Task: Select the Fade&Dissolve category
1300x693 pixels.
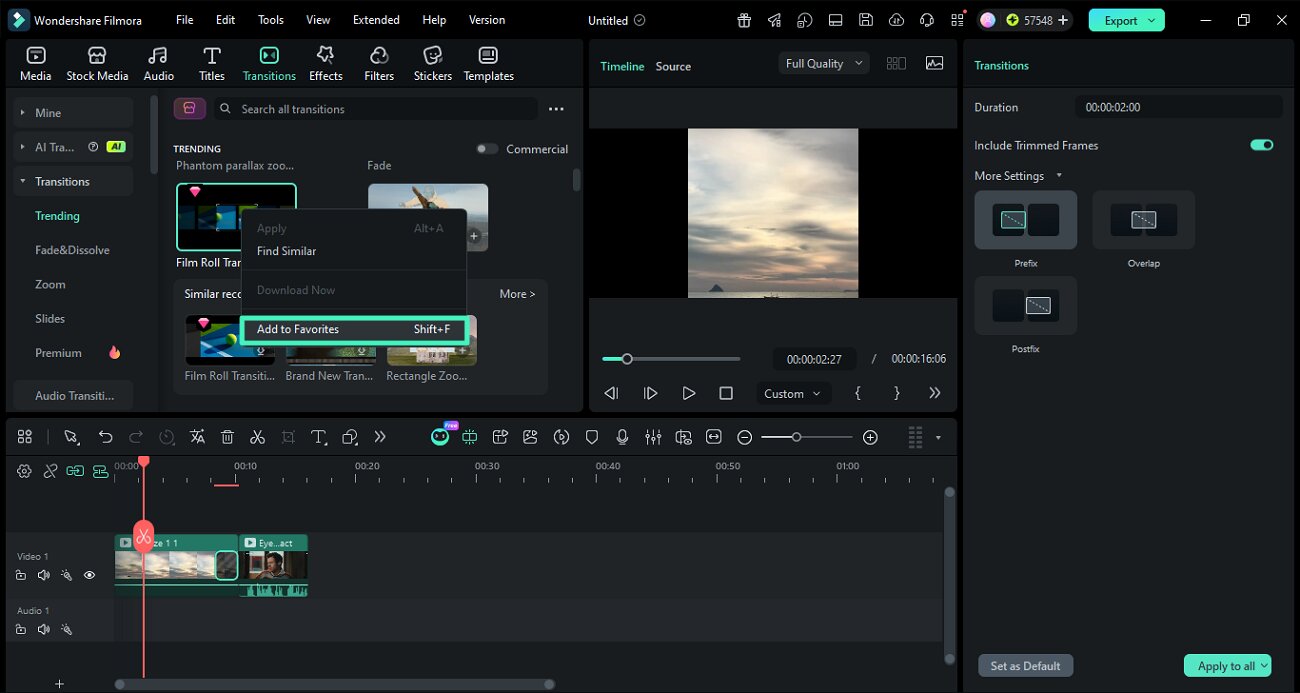Action: pos(72,250)
